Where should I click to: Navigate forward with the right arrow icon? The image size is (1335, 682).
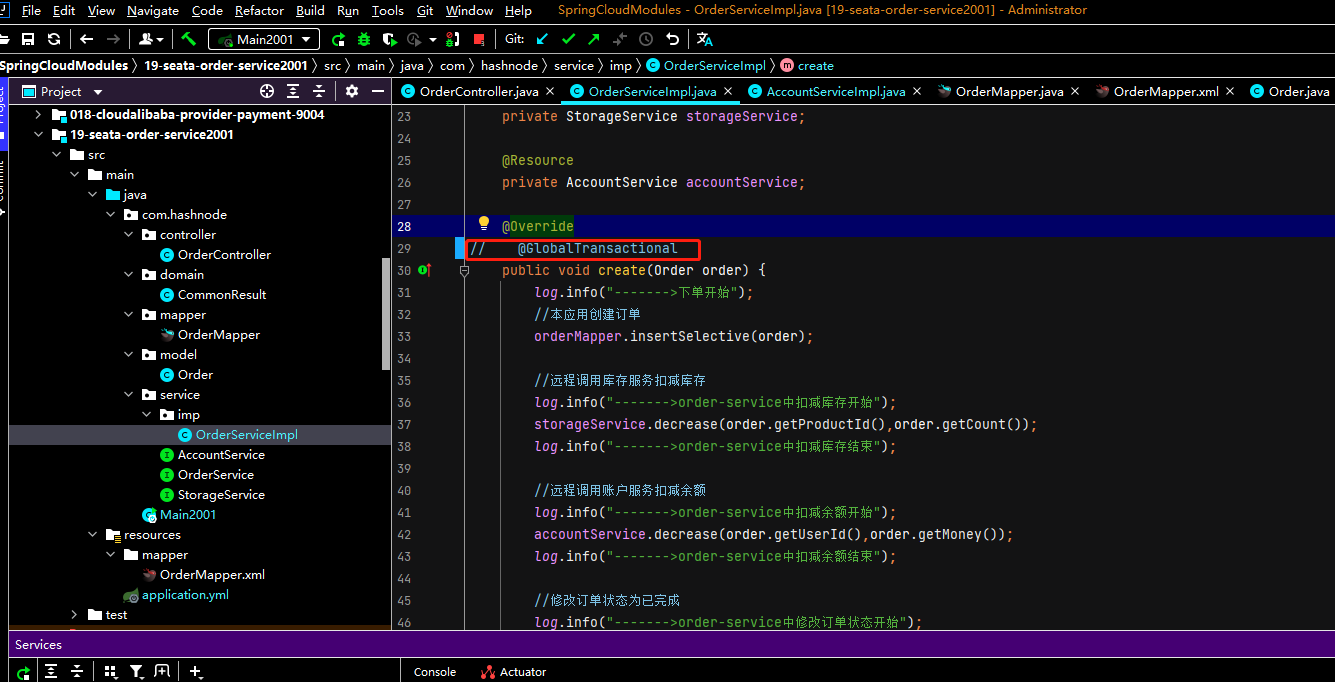click(113, 39)
